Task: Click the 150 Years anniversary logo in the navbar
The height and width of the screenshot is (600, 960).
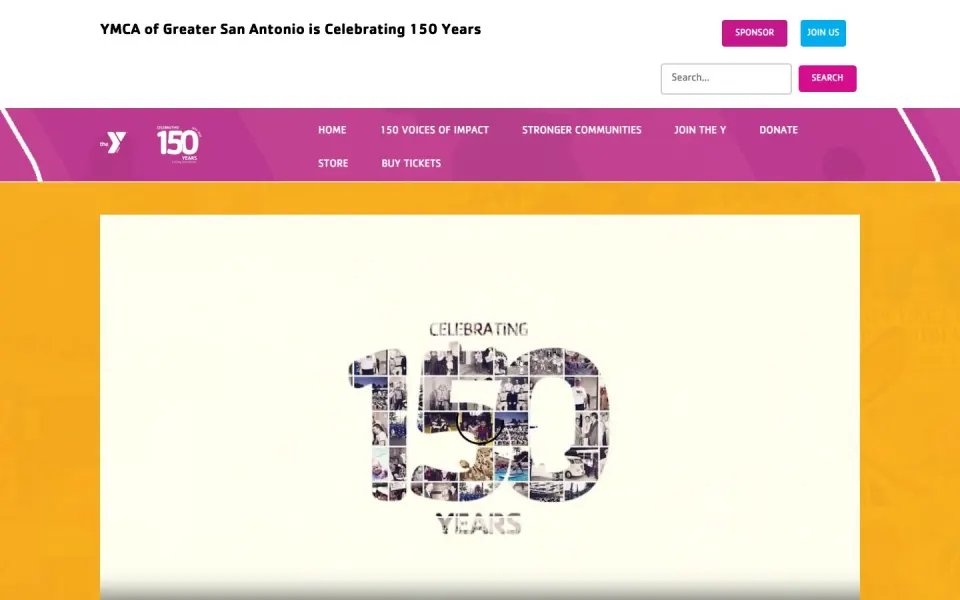Action: [x=178, y=144]
